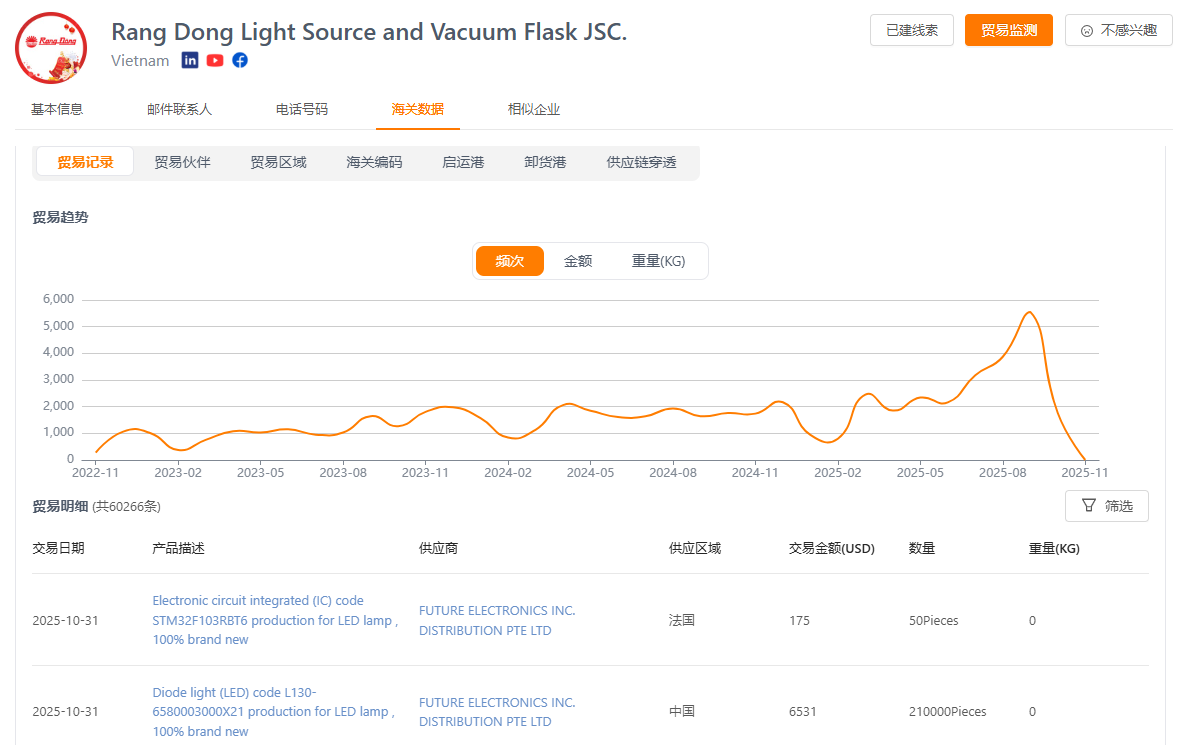Viewport: 1177px width, 745px height.
Task: Click the chart peak near 2025-09
Action: click(x=1030, y=312)
